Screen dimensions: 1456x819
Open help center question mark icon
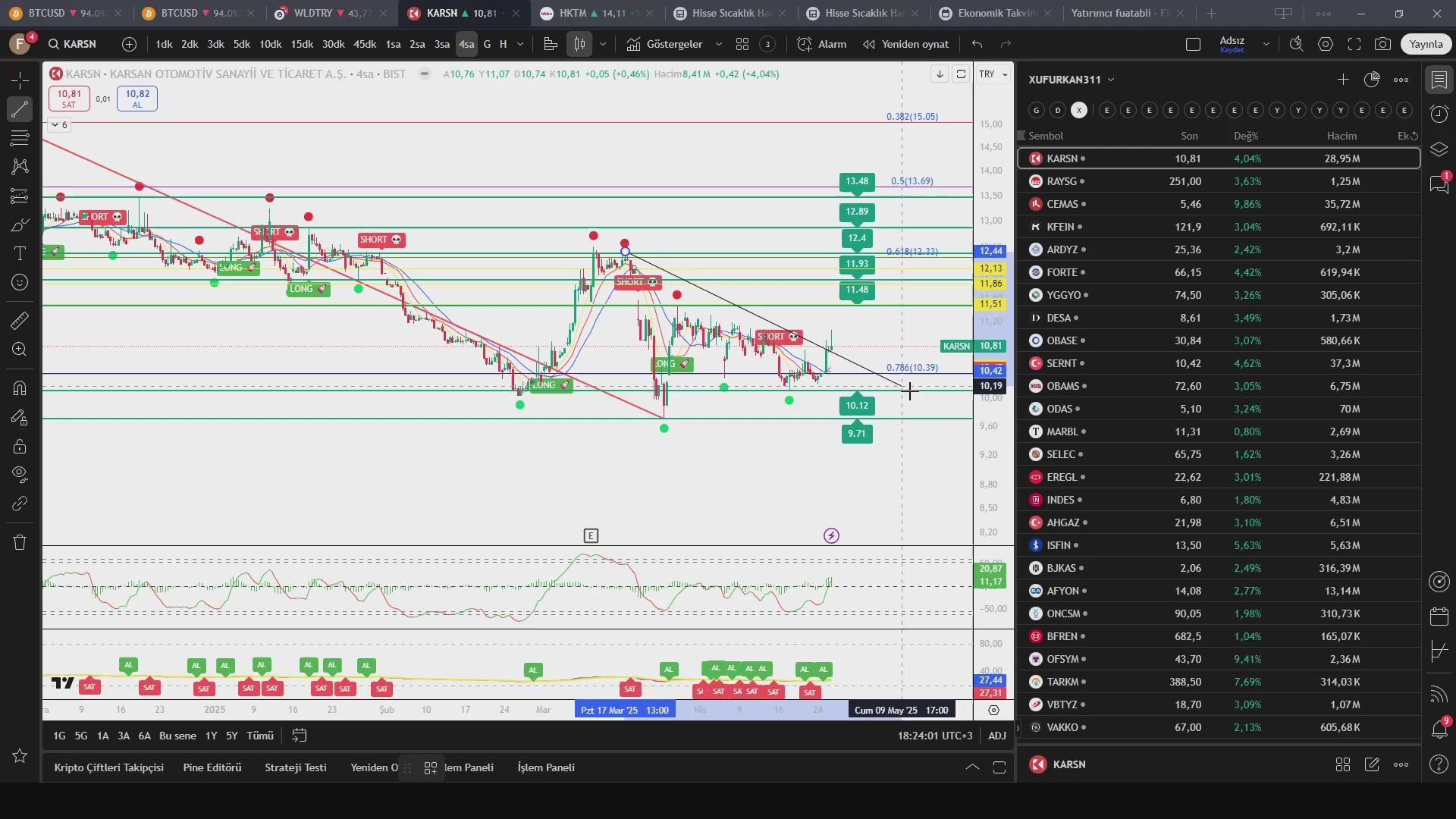pos(1439,764)
